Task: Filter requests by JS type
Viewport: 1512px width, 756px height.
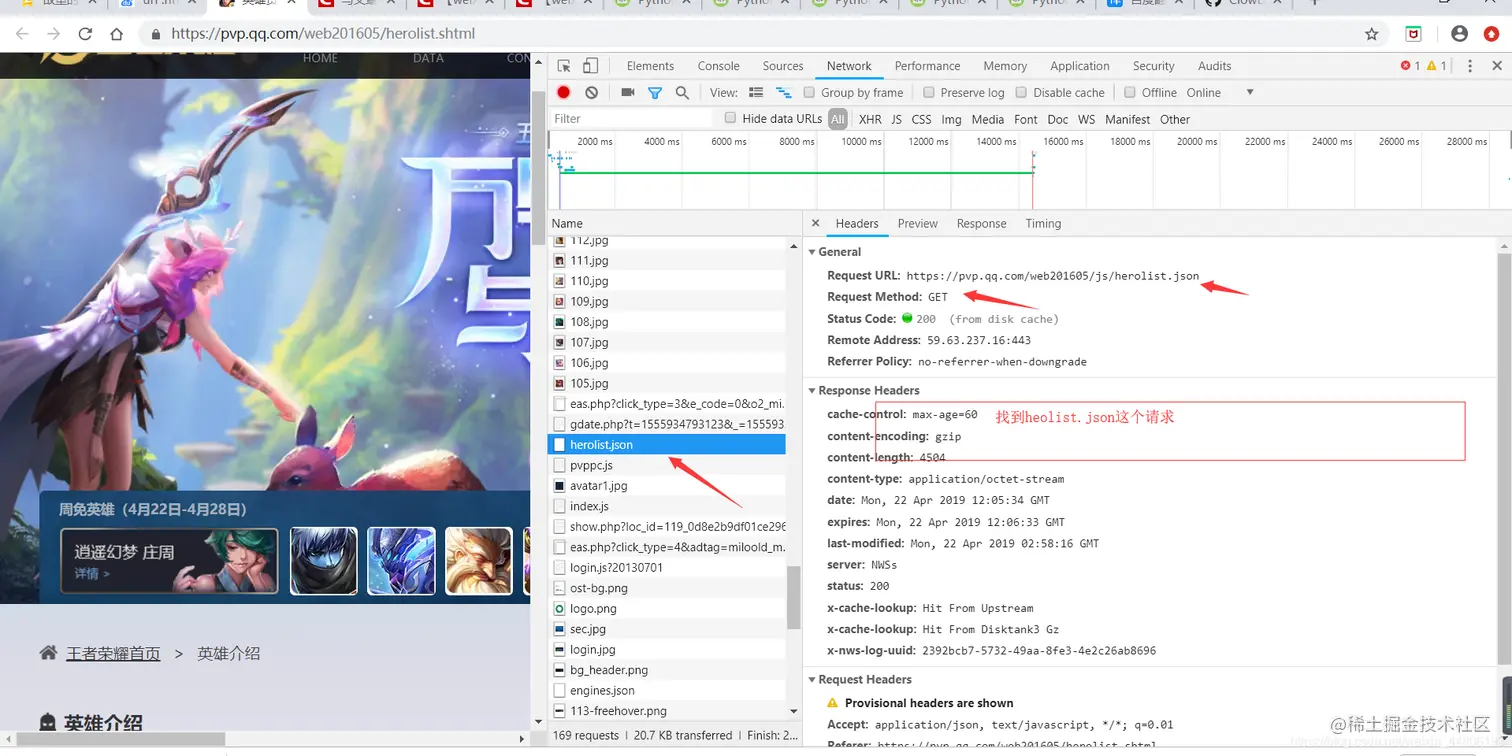Action: pyautogui.click(x=896, y=119)
